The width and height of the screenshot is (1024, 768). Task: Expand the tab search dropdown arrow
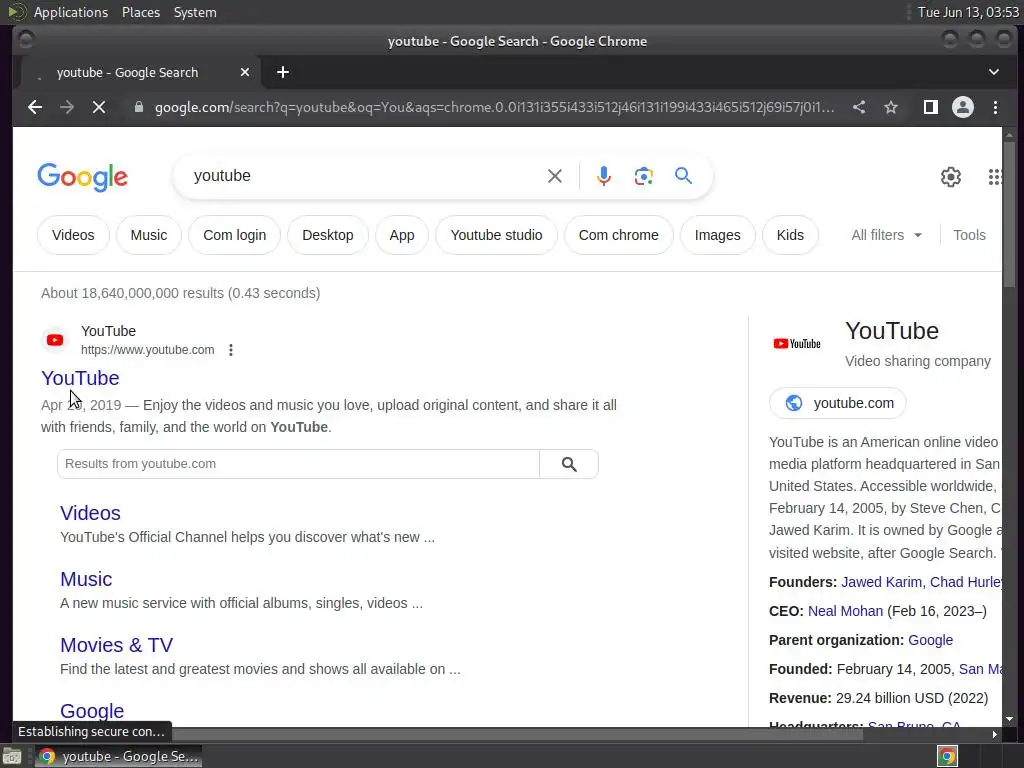(993, 72)
